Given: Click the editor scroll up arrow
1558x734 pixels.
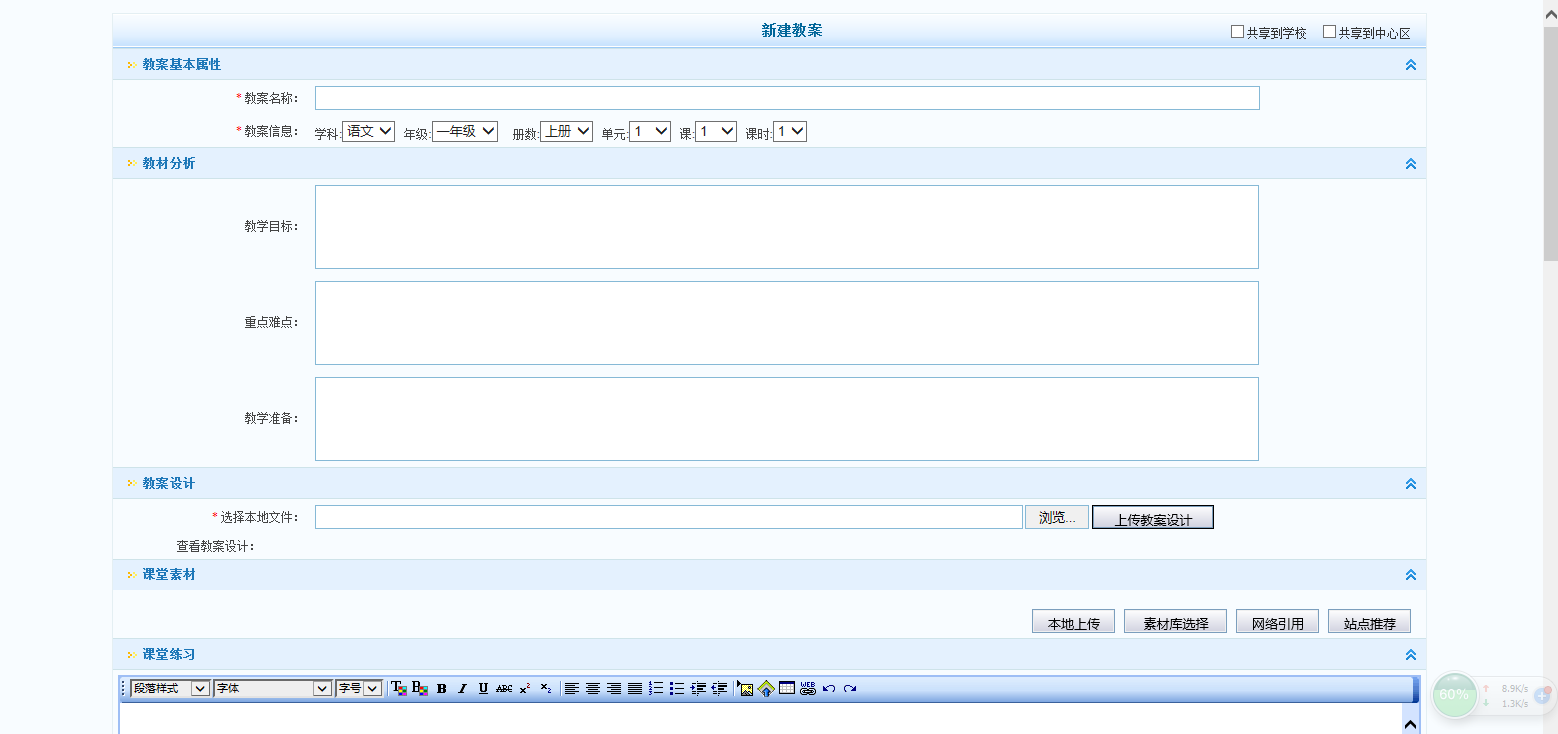Looking at the screenshot, I should tap(1410, 724).
